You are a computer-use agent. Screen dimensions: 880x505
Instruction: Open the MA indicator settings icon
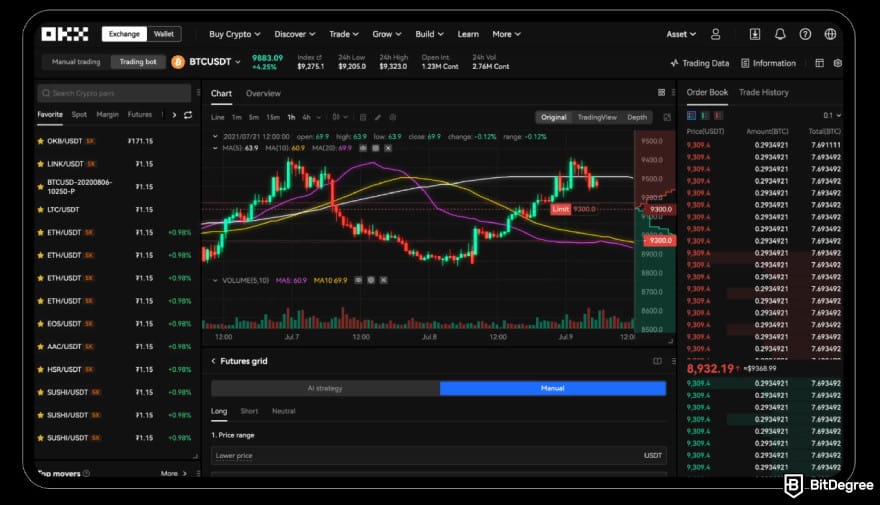click(x=375, y=148)
